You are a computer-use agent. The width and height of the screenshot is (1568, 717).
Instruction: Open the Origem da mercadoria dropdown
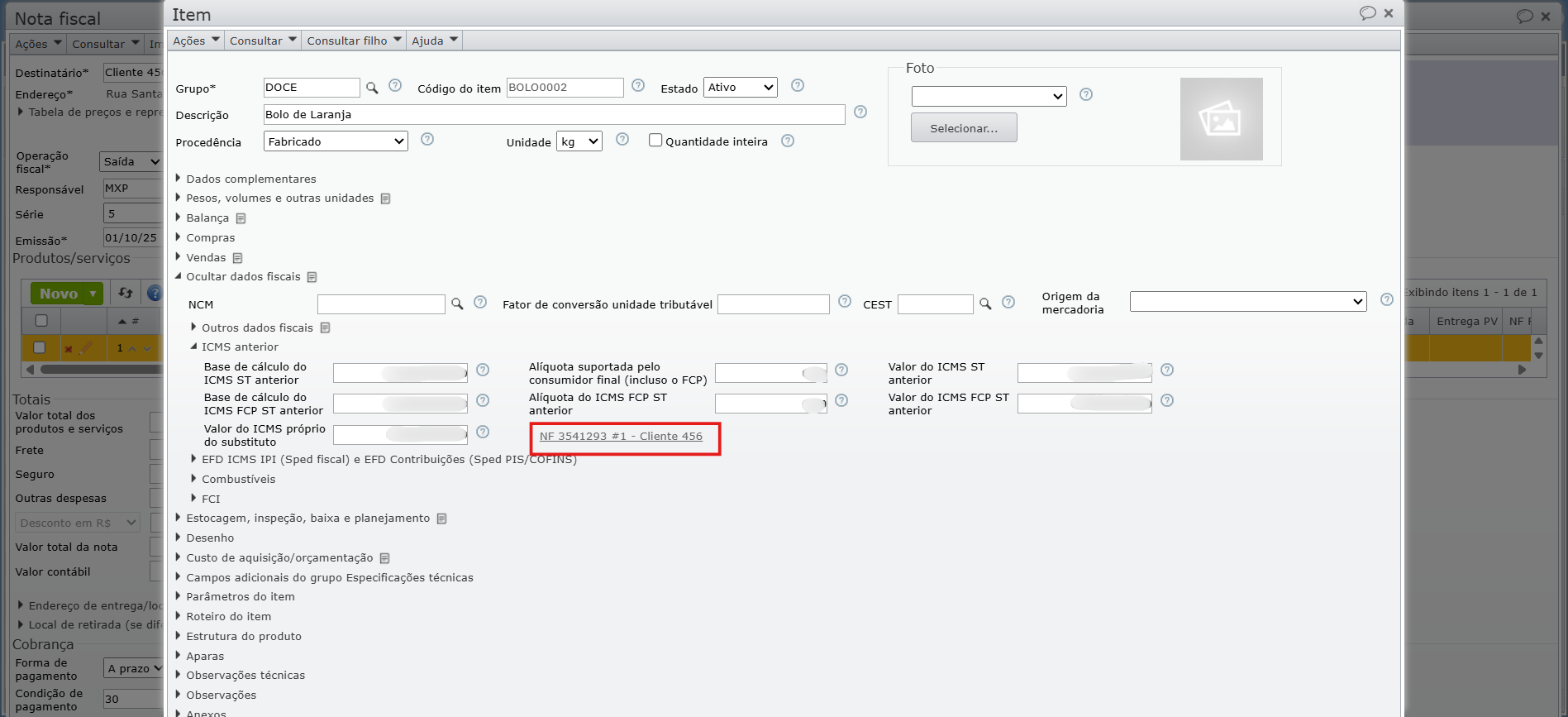click(x=1248, y=302)
